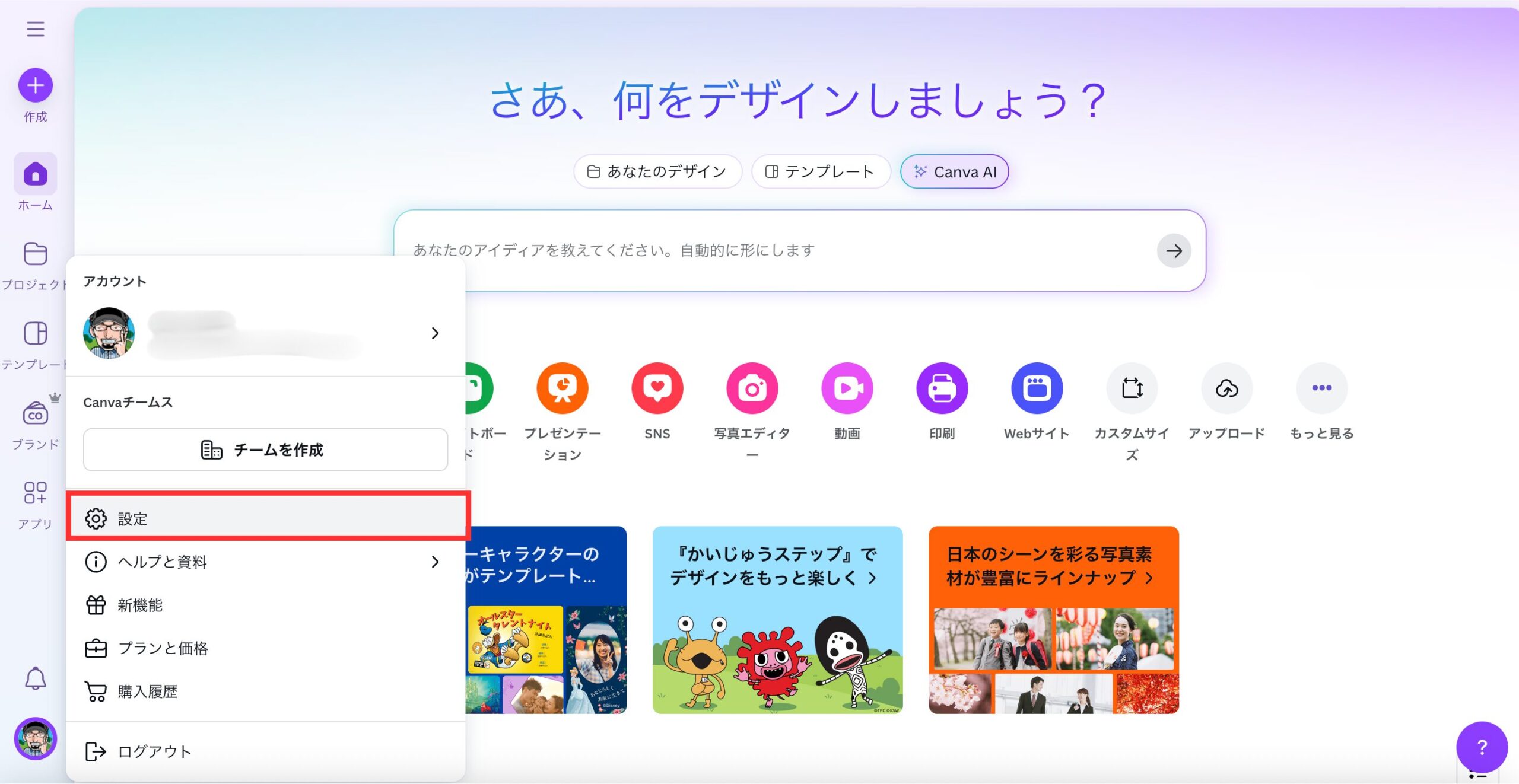This screenshot has height=784, width=1519.
Task: Click the purple plus Create button
Action: coord(35,85)
